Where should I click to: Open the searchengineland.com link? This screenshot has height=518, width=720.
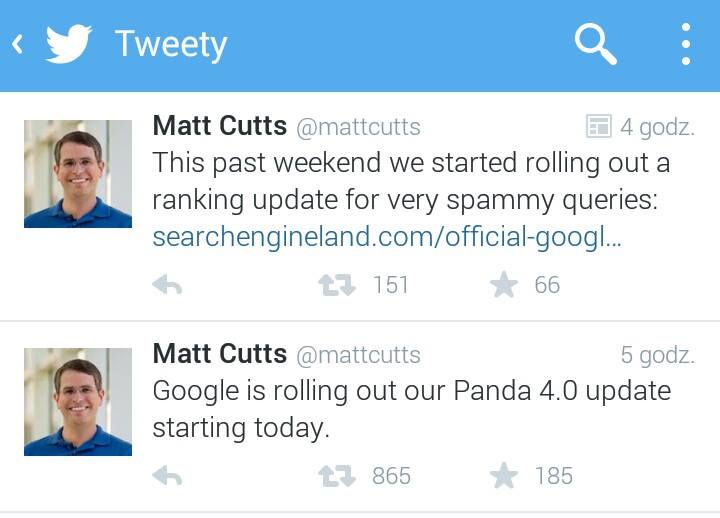pos(386,238)
